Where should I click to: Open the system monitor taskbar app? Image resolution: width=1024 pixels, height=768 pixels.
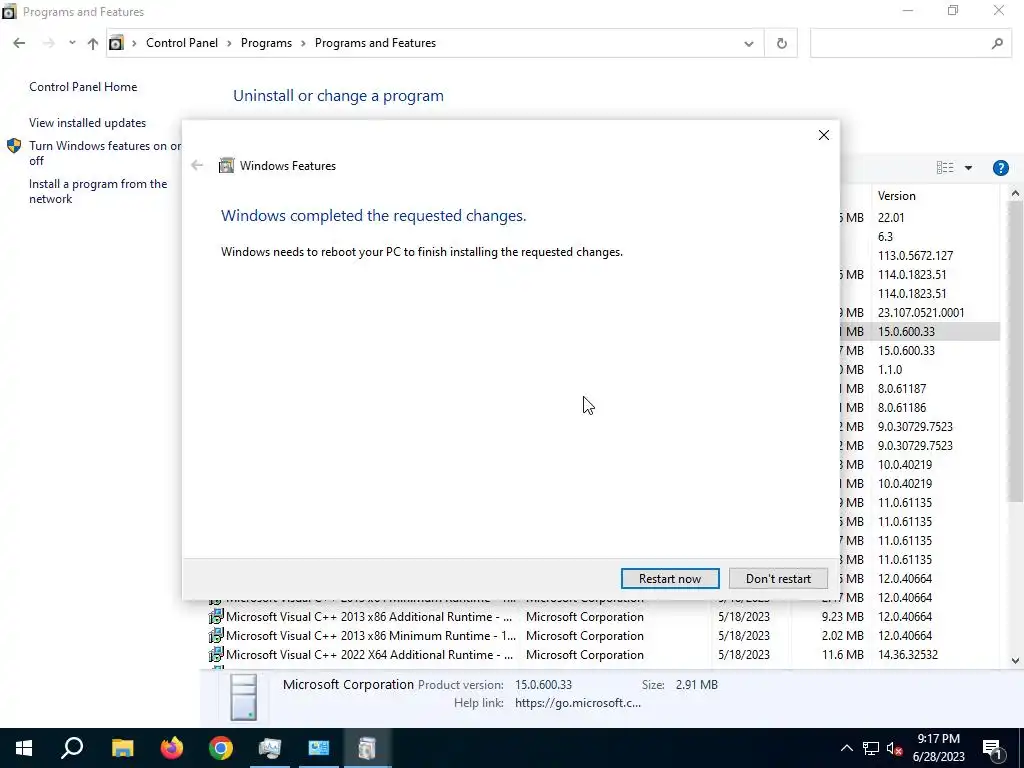pos(269,748)
